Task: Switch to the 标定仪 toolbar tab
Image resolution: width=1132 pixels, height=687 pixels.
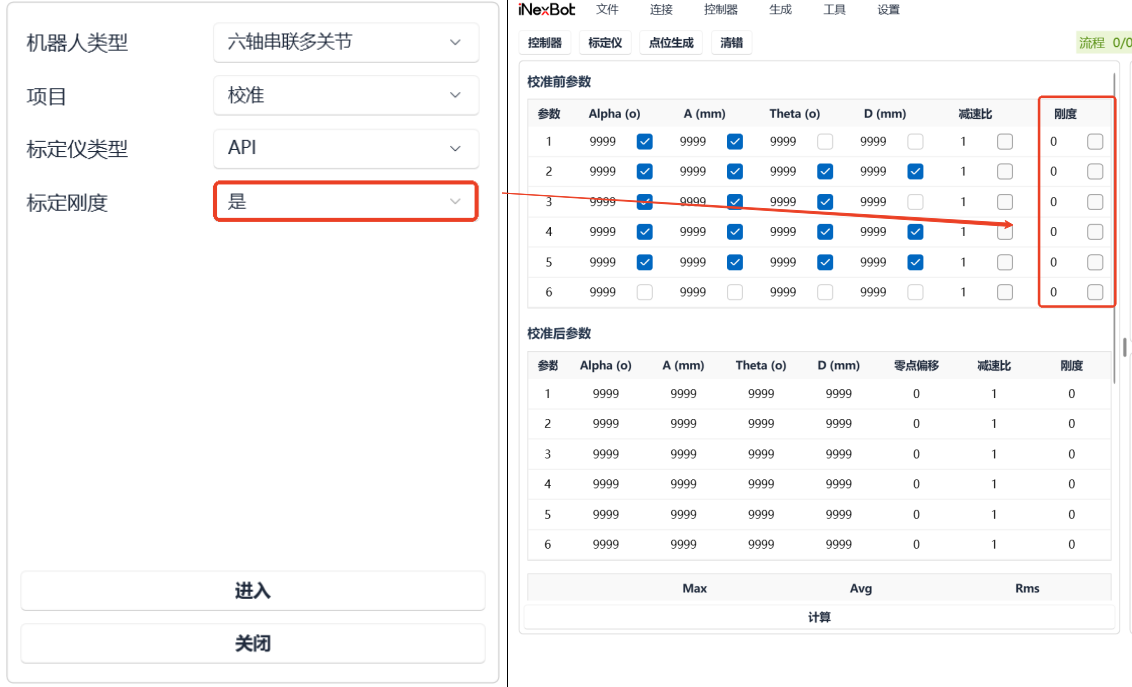Action: [605, 43]
